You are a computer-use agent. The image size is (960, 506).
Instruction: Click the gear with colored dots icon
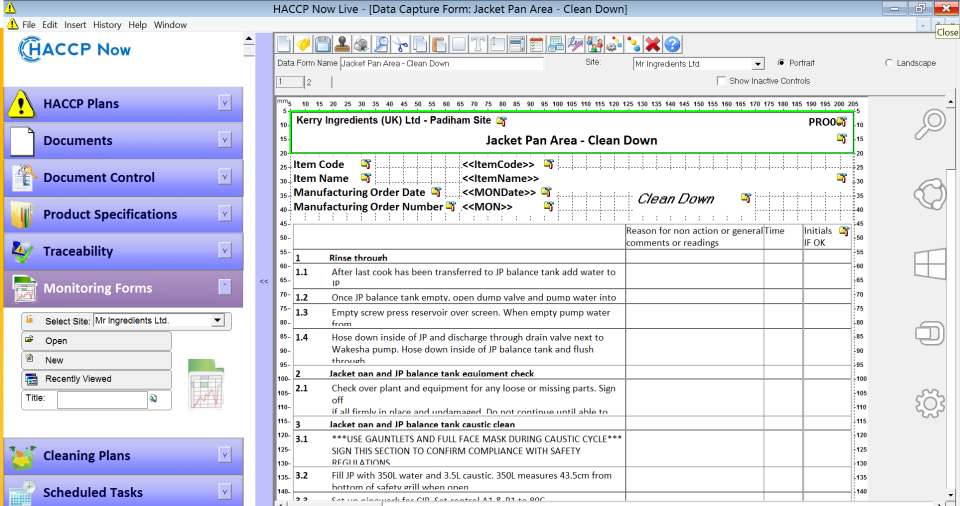point(614,44)
